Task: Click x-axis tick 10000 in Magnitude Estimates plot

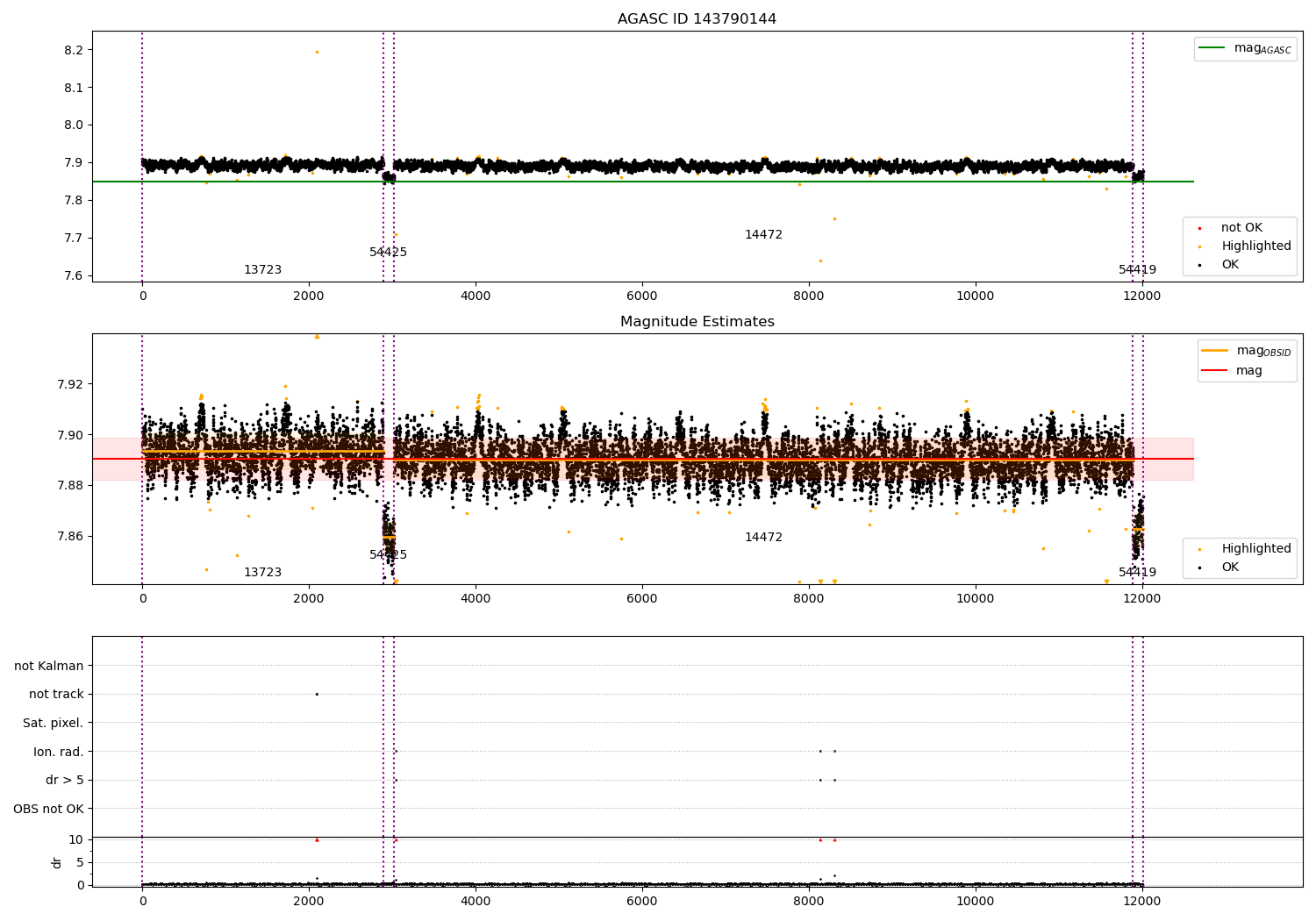Action: (976, 598)
